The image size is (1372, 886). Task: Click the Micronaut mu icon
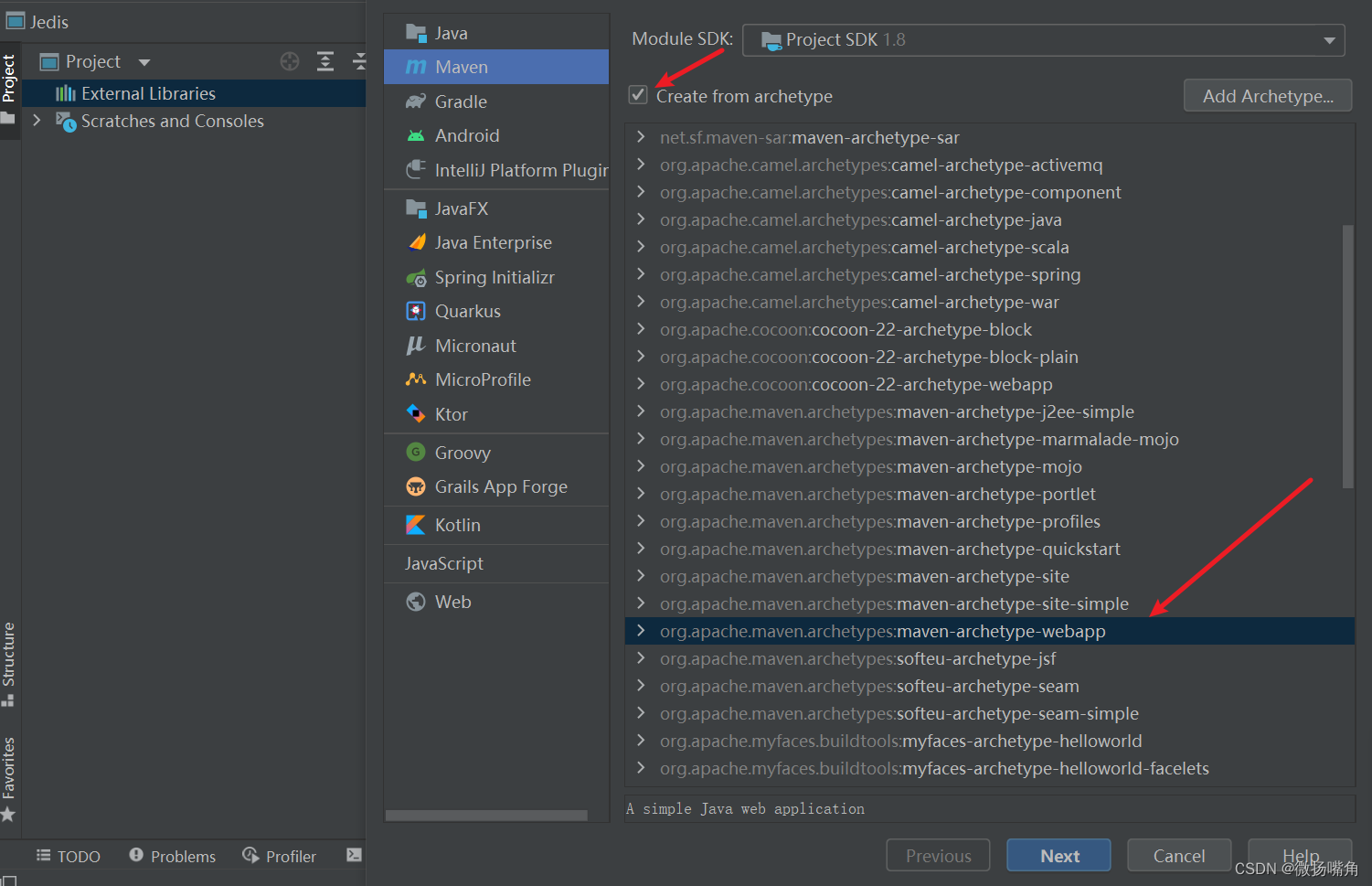pyautogui.click(x=416, y=346)
